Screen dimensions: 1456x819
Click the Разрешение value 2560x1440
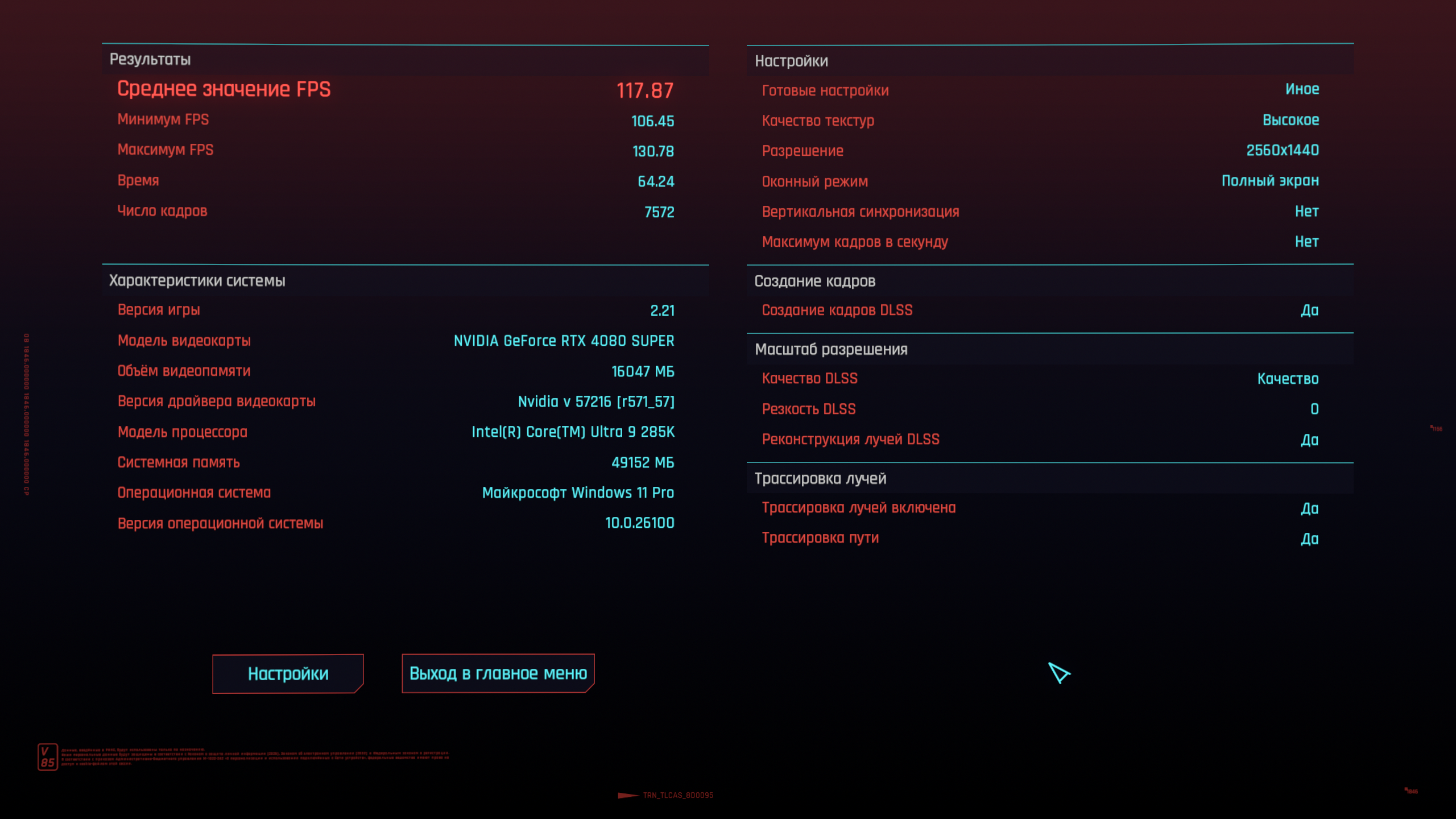[x=1282, y=151]
